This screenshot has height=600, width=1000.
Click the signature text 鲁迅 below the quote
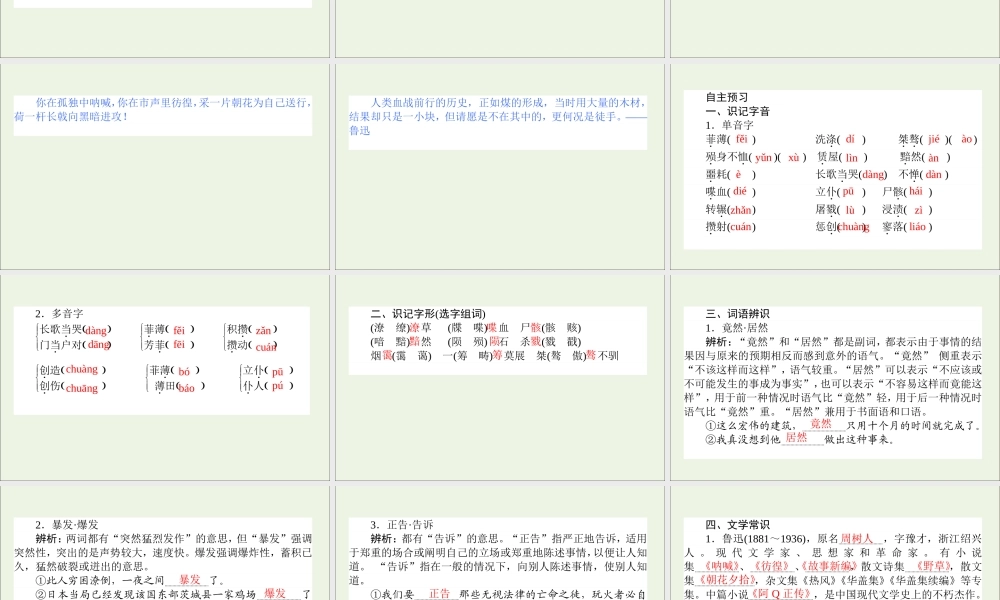tap(359, 130)
